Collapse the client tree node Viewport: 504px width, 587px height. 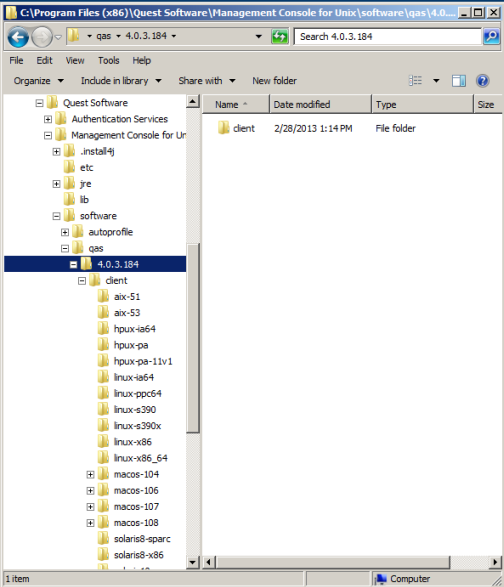[82, 281]
